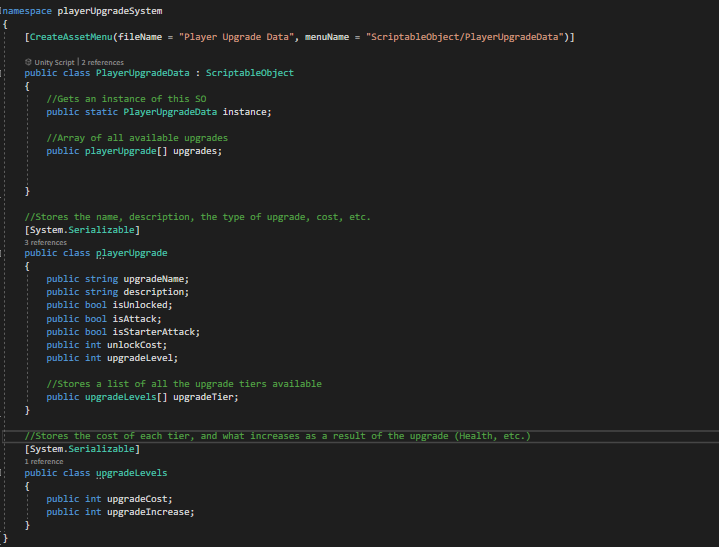This screenshot has height=547, width=719.
Task: Click the Unity Script icon in CodeLens
Action: point(28,62)
